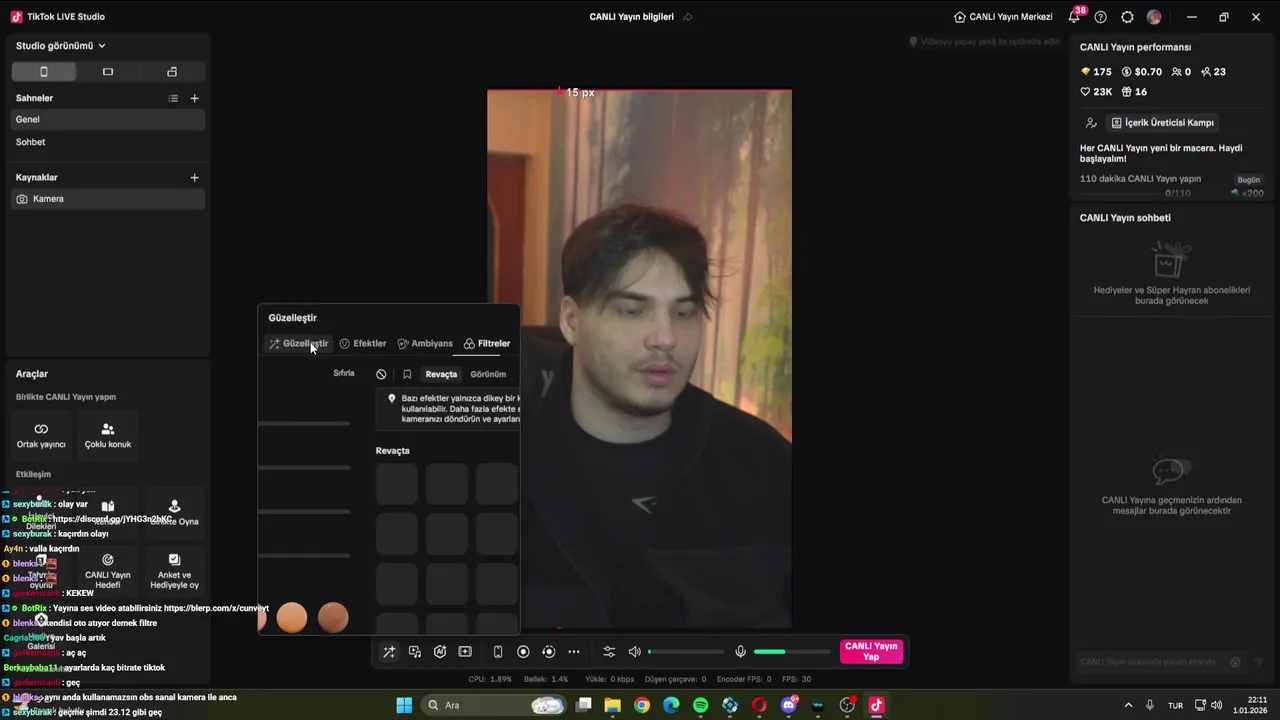
Task: Click the $0.70 earnings stat
Action: (1142, 72)
